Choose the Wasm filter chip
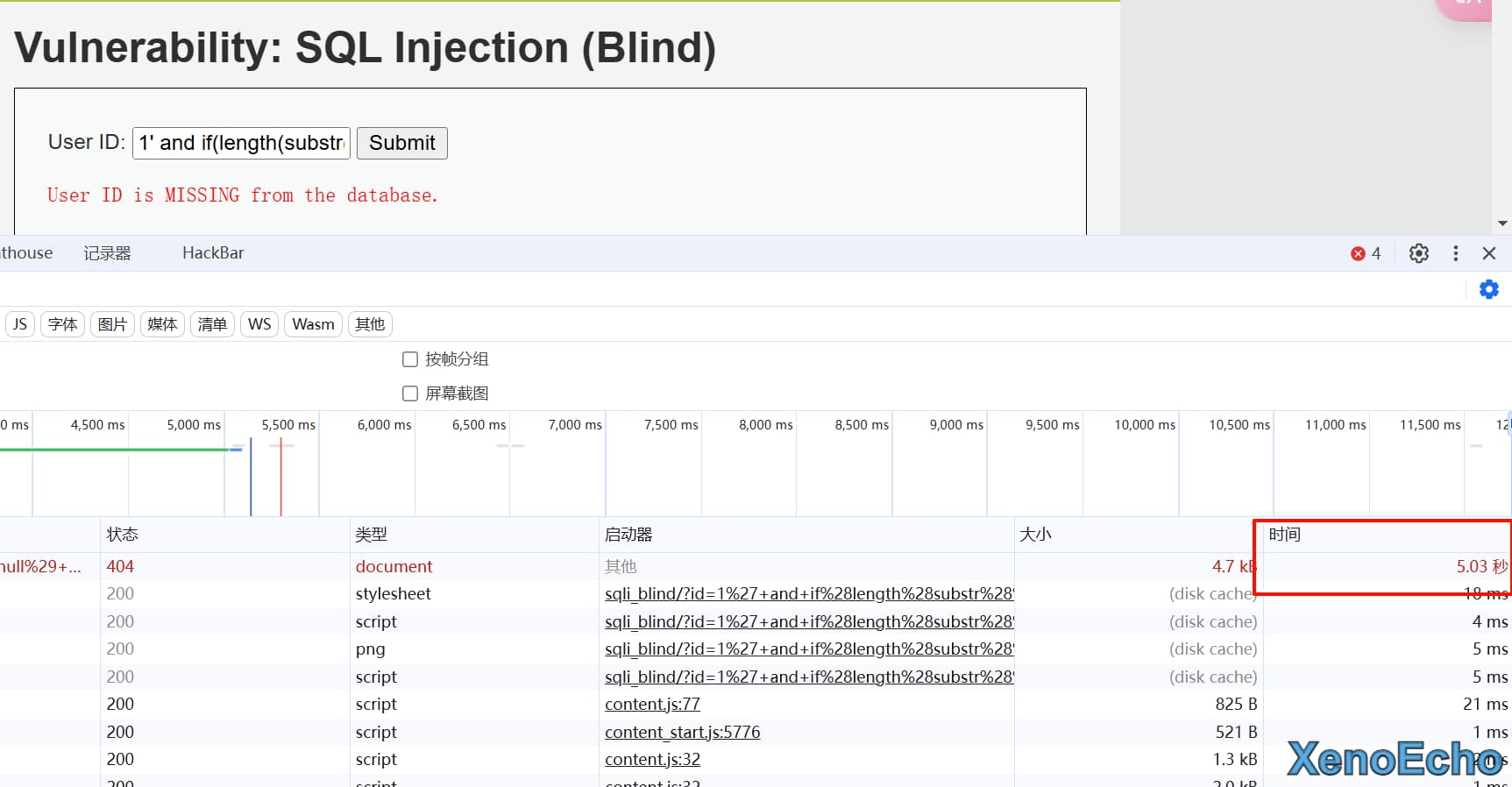Image resolution: width=1512 pixels, height=787 pixels. pos(313,324)
